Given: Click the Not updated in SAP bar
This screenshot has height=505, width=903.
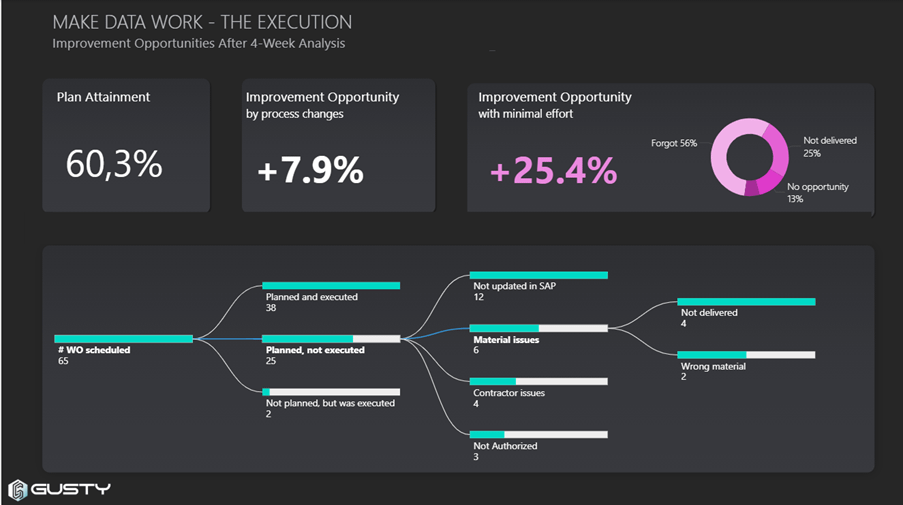Looking at the screenshot, I should coord(538,274).
